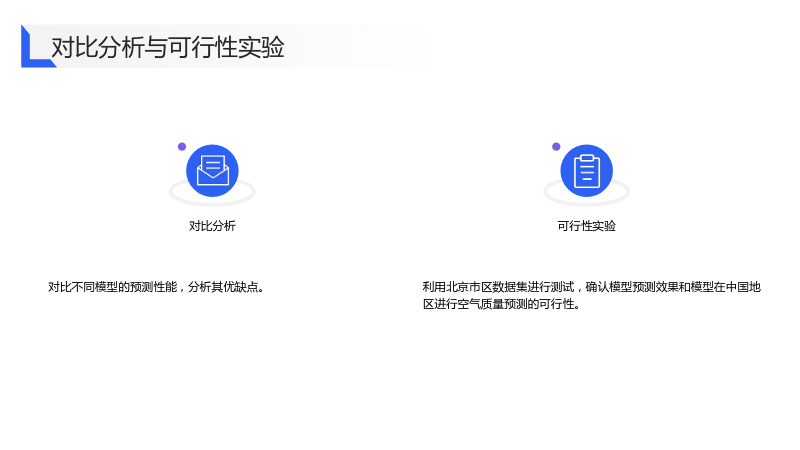
Task: Click the gray gradient title banner
Action: point(230,46)
